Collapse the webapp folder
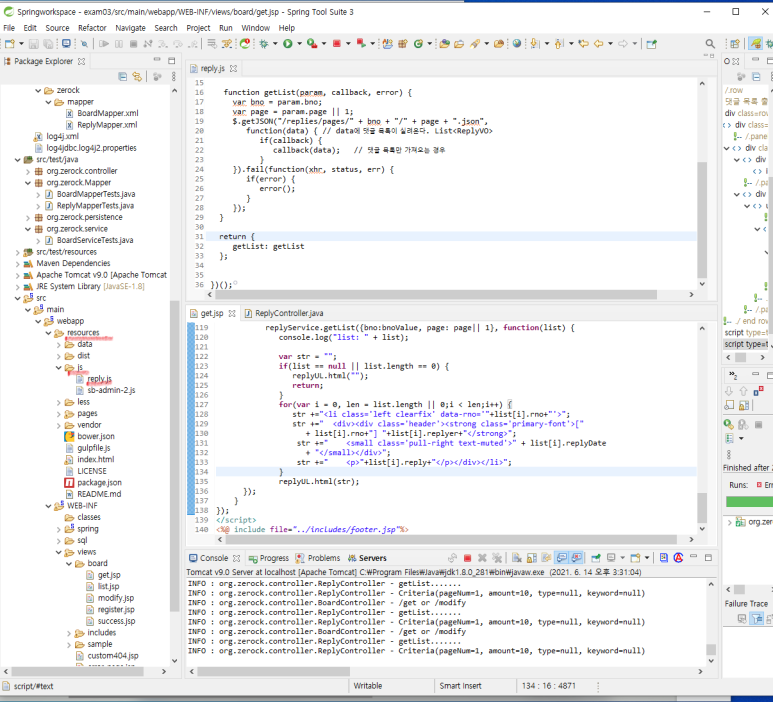This screenshot has width=773, height=702. (x=38, y=321)
